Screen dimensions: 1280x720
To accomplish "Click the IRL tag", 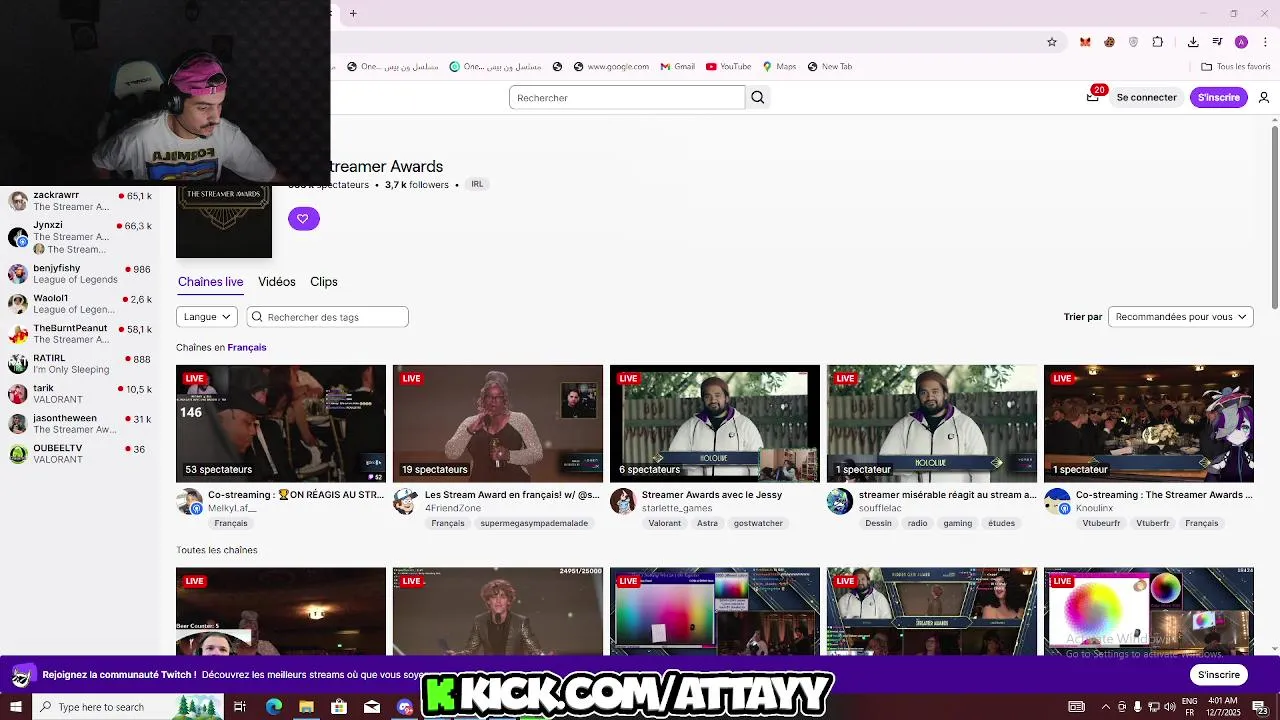I will [477, 184].
